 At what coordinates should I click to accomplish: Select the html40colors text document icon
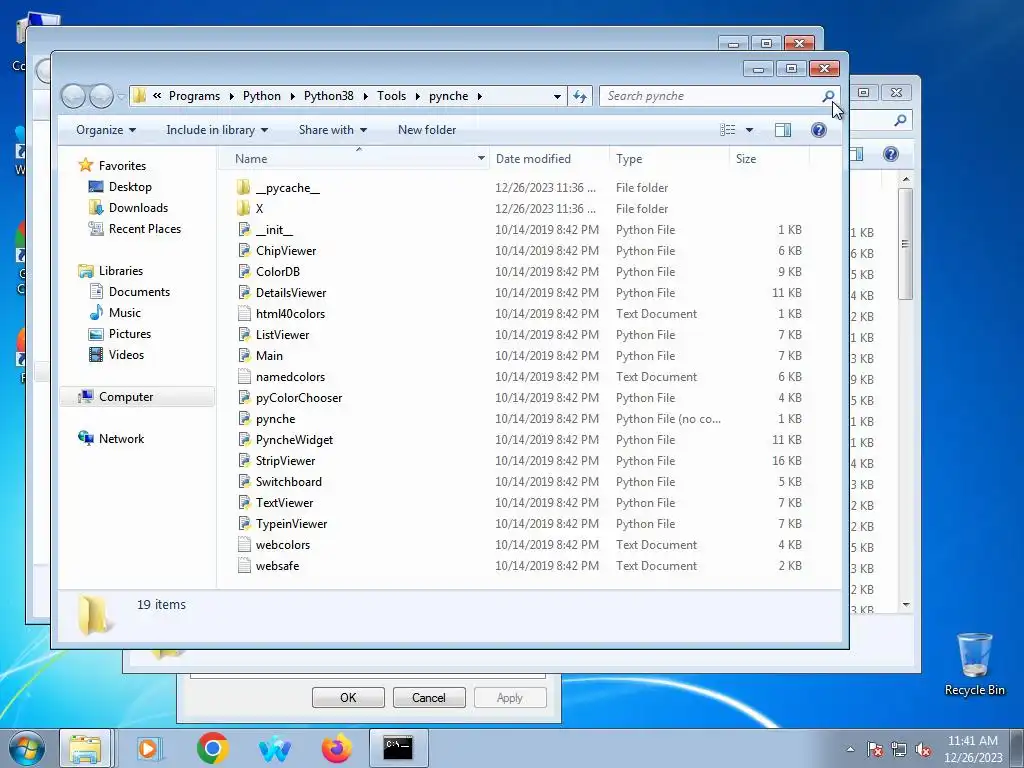[244, 314]
